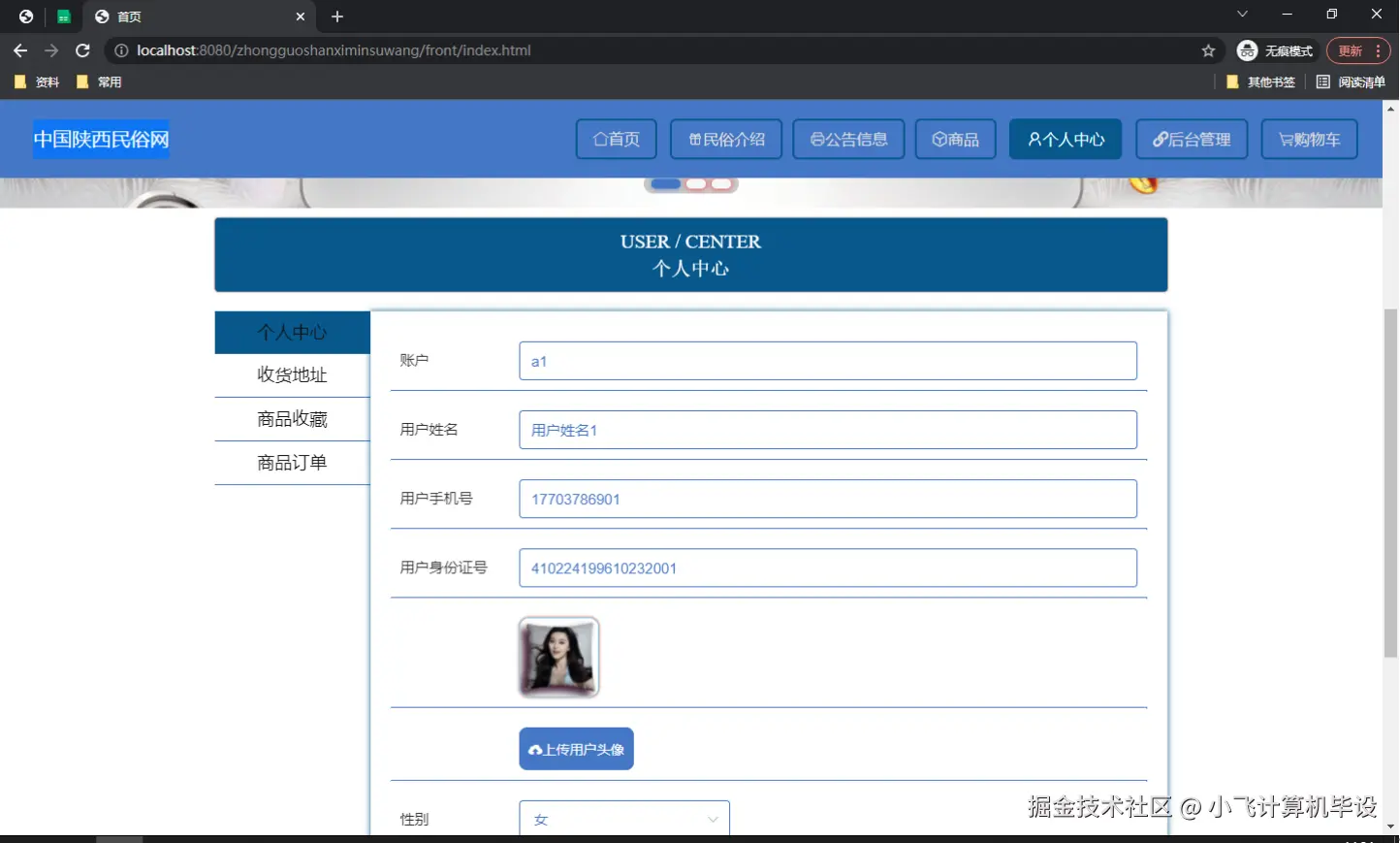Open 个人中心 navigation item
The image size is (1400, 843).
tap(1066, 139)
